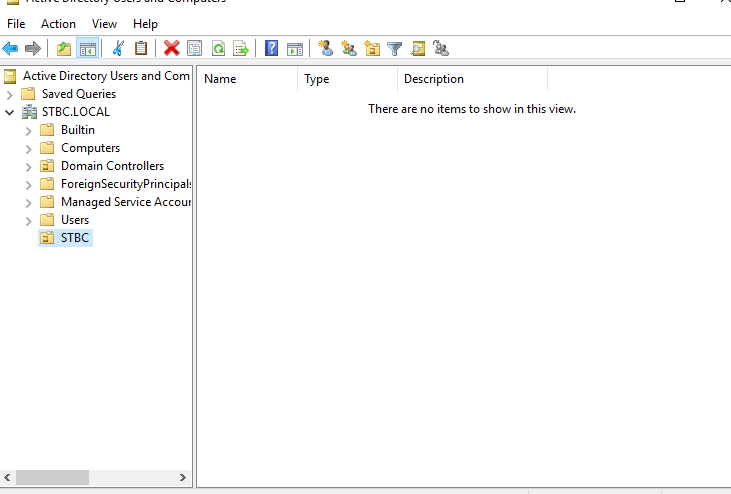Paste using the clipboard icon
This screenshot has width=731, height=494.
141,48
